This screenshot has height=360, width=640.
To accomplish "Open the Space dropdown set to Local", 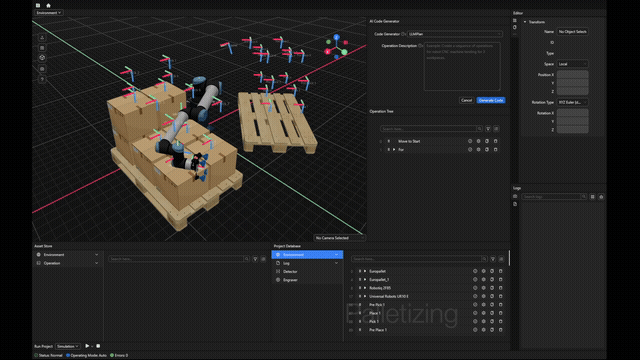I will coord(573,64).
